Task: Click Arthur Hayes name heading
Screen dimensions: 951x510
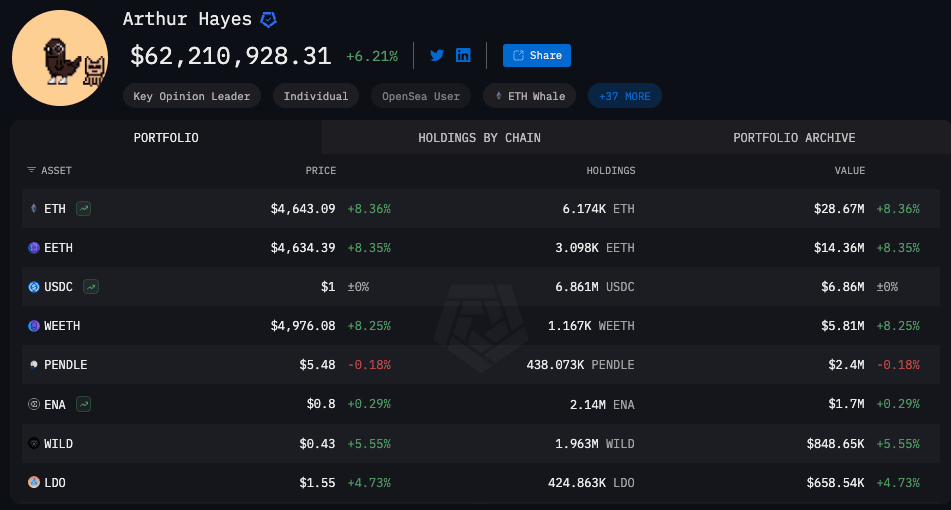Action: click(x=187, y=19)
